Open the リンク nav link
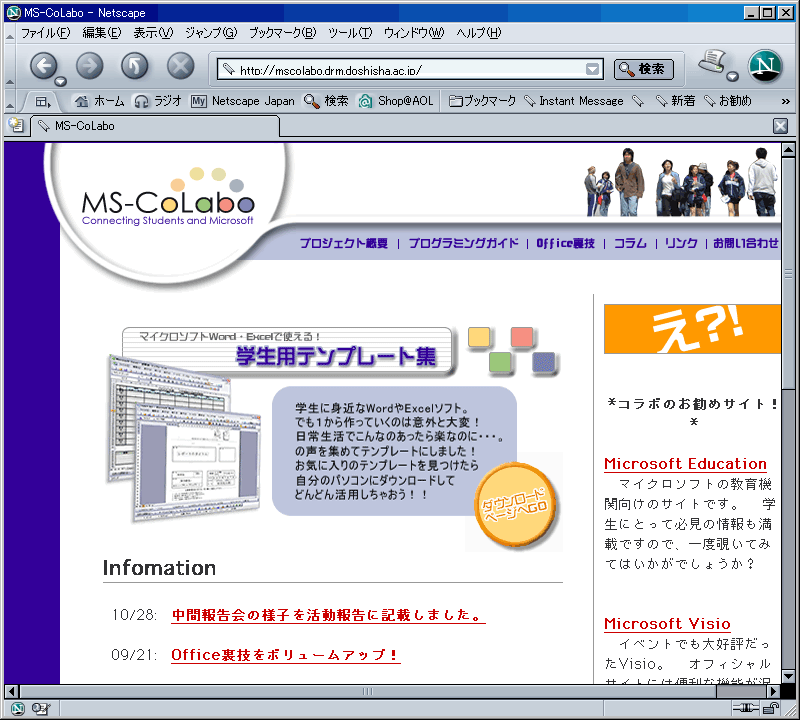Image resolution: width=800 pixels, height=720 pixels. (681, 243)
